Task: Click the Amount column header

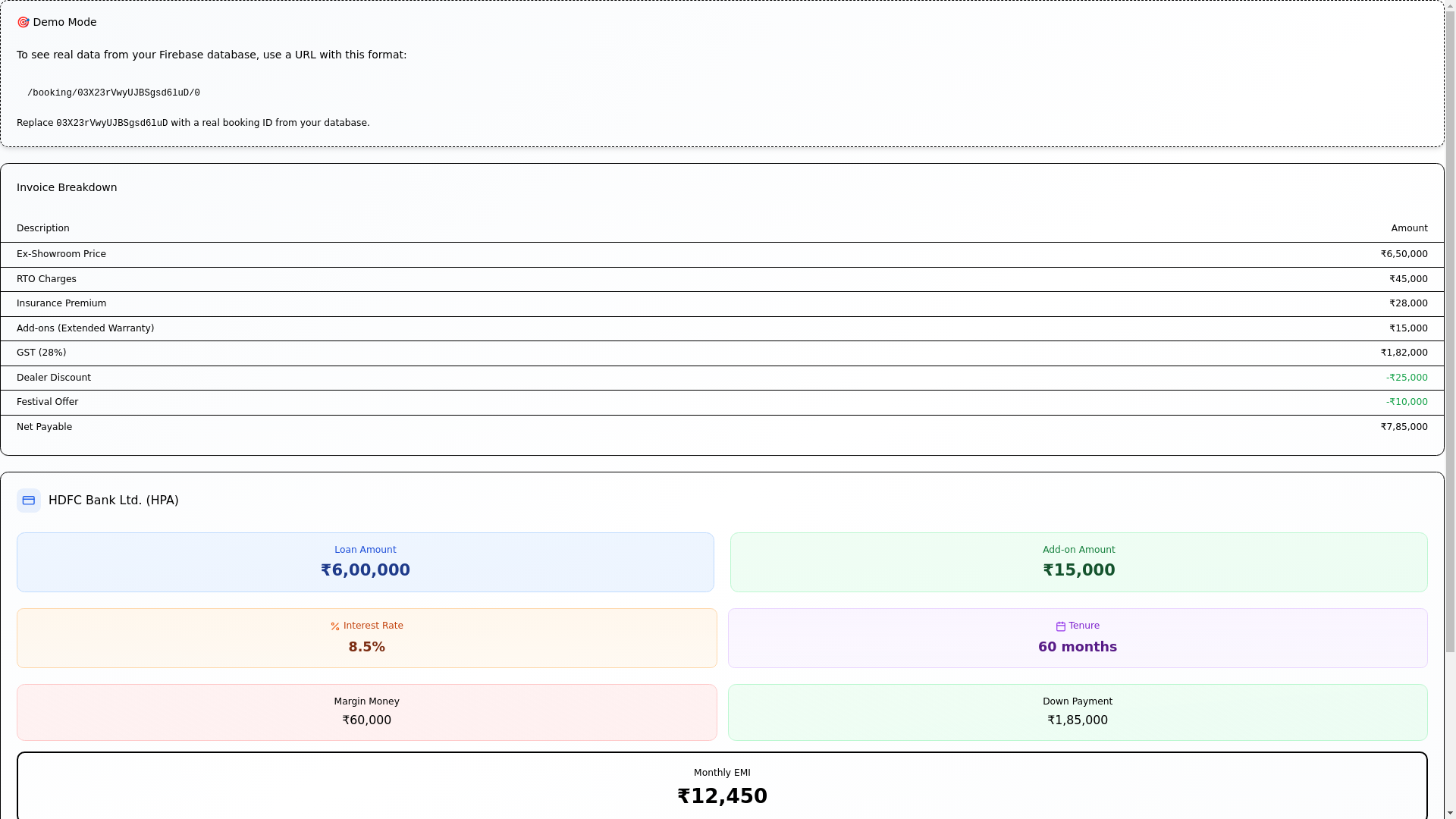Action: pyautogui.click(x=1409, y=228)
